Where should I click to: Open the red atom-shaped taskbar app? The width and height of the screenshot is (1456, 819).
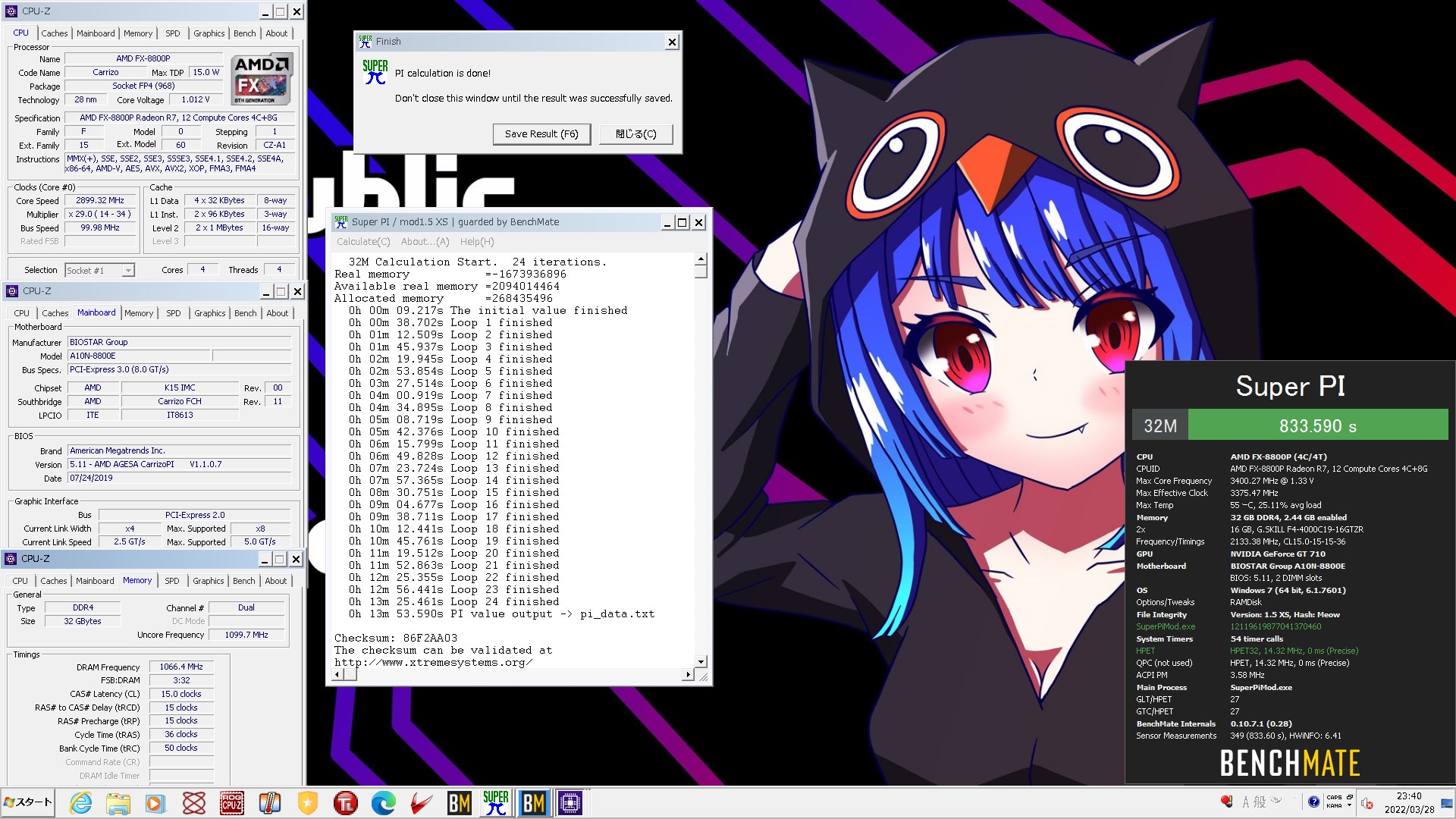click(194, 803)
